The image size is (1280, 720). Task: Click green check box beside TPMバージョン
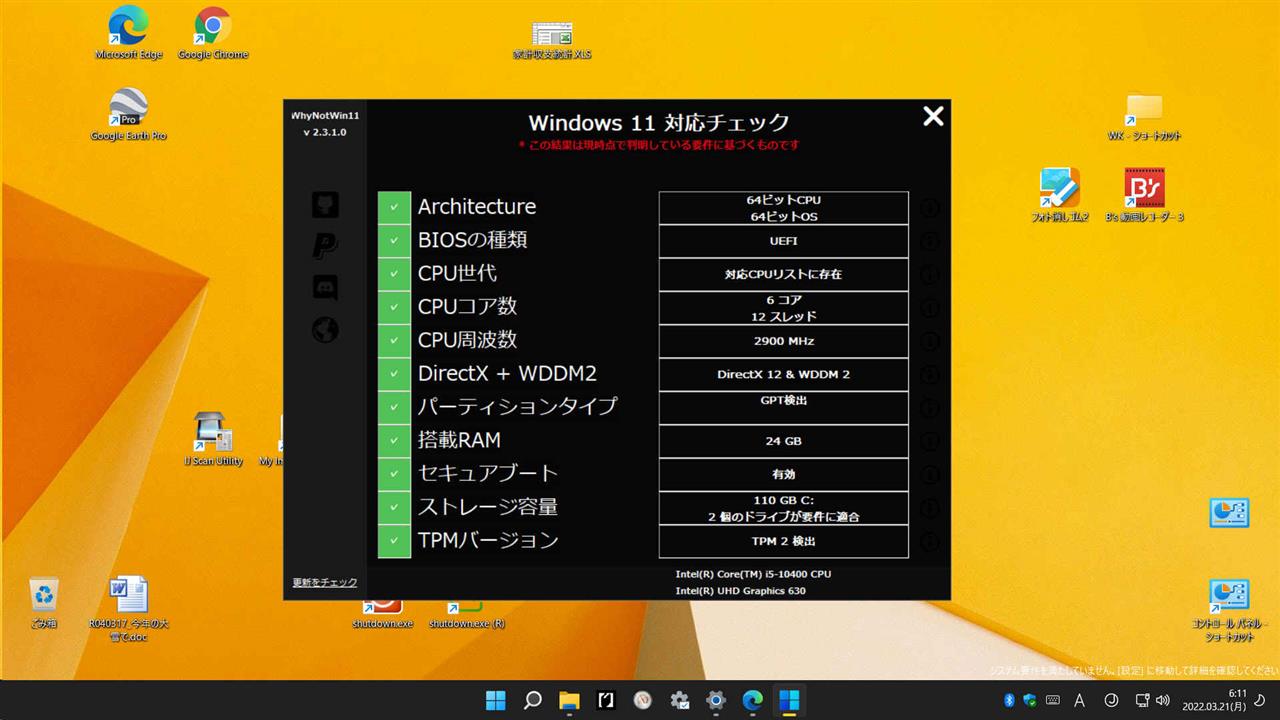394,541
